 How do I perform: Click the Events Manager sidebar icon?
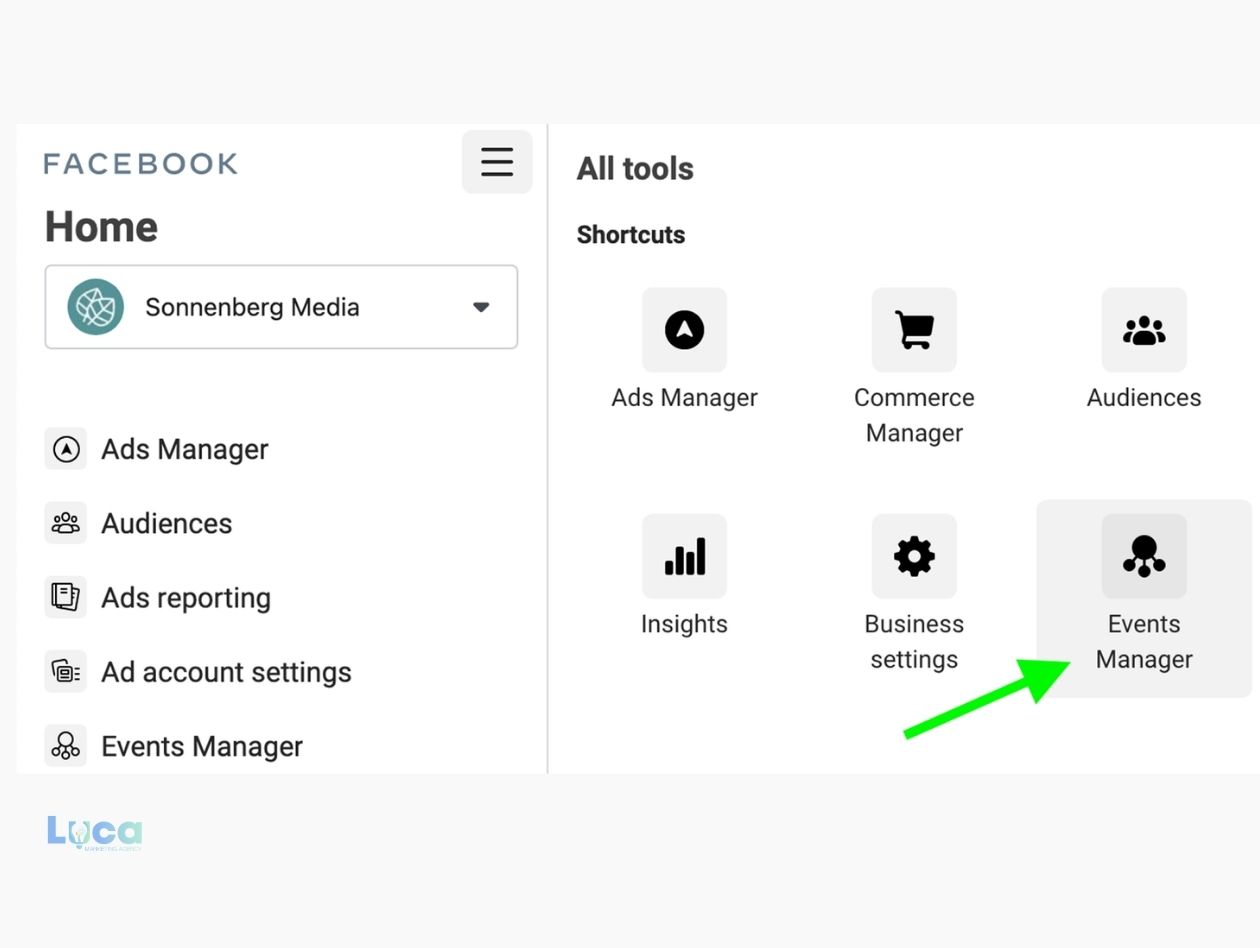[x=66, y=746]
